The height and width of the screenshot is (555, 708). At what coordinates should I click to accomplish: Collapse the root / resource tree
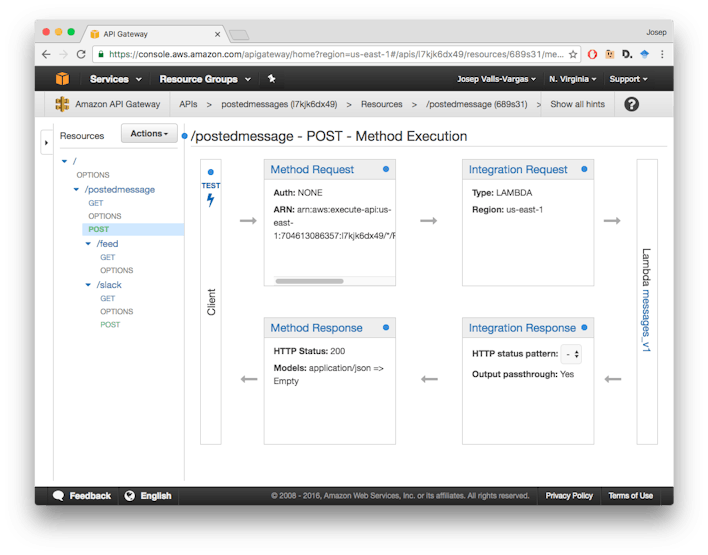(x=65, y=161)
